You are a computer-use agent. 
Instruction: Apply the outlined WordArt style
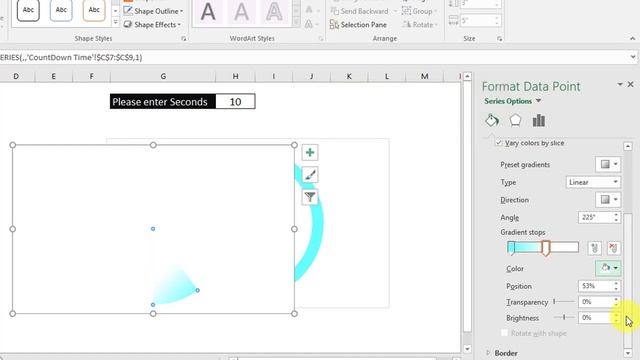pos(274,12)
